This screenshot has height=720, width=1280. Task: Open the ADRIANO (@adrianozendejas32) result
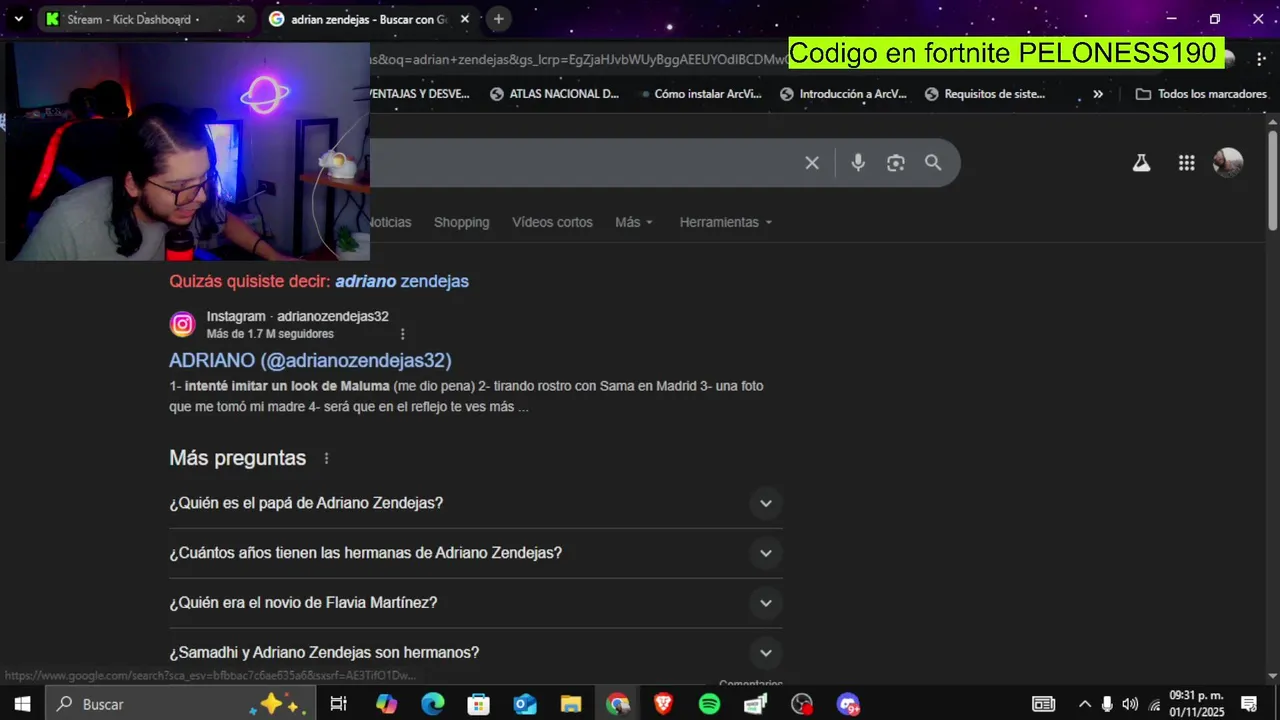click(x=310, y=360)
